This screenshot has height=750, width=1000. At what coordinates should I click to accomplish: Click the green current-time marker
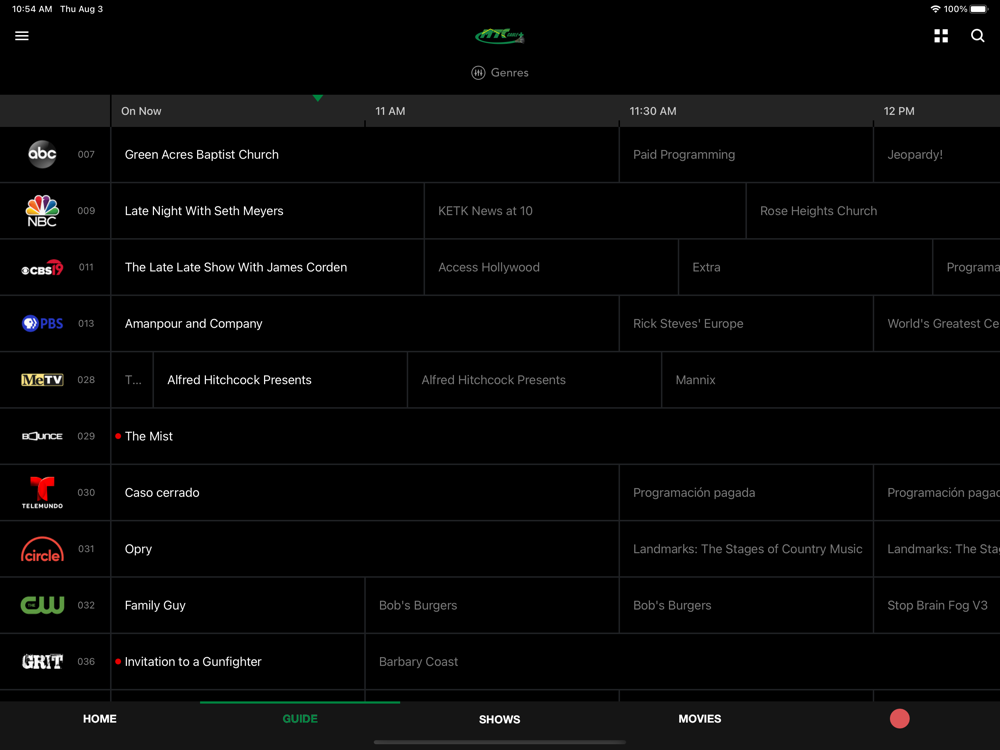pos(318,98)
